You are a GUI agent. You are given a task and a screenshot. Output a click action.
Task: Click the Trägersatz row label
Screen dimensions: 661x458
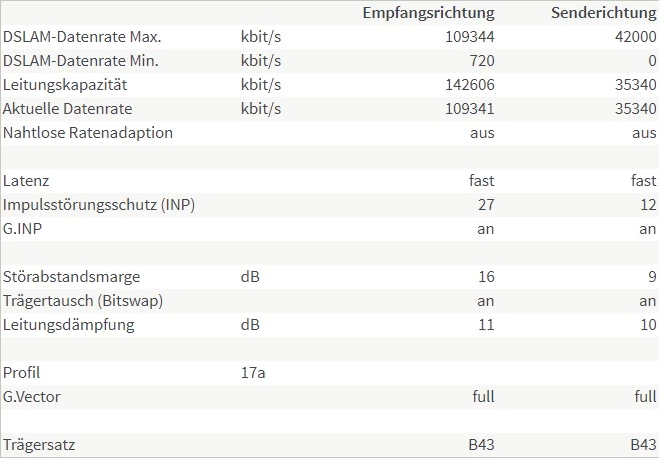[x=39, y=445]
